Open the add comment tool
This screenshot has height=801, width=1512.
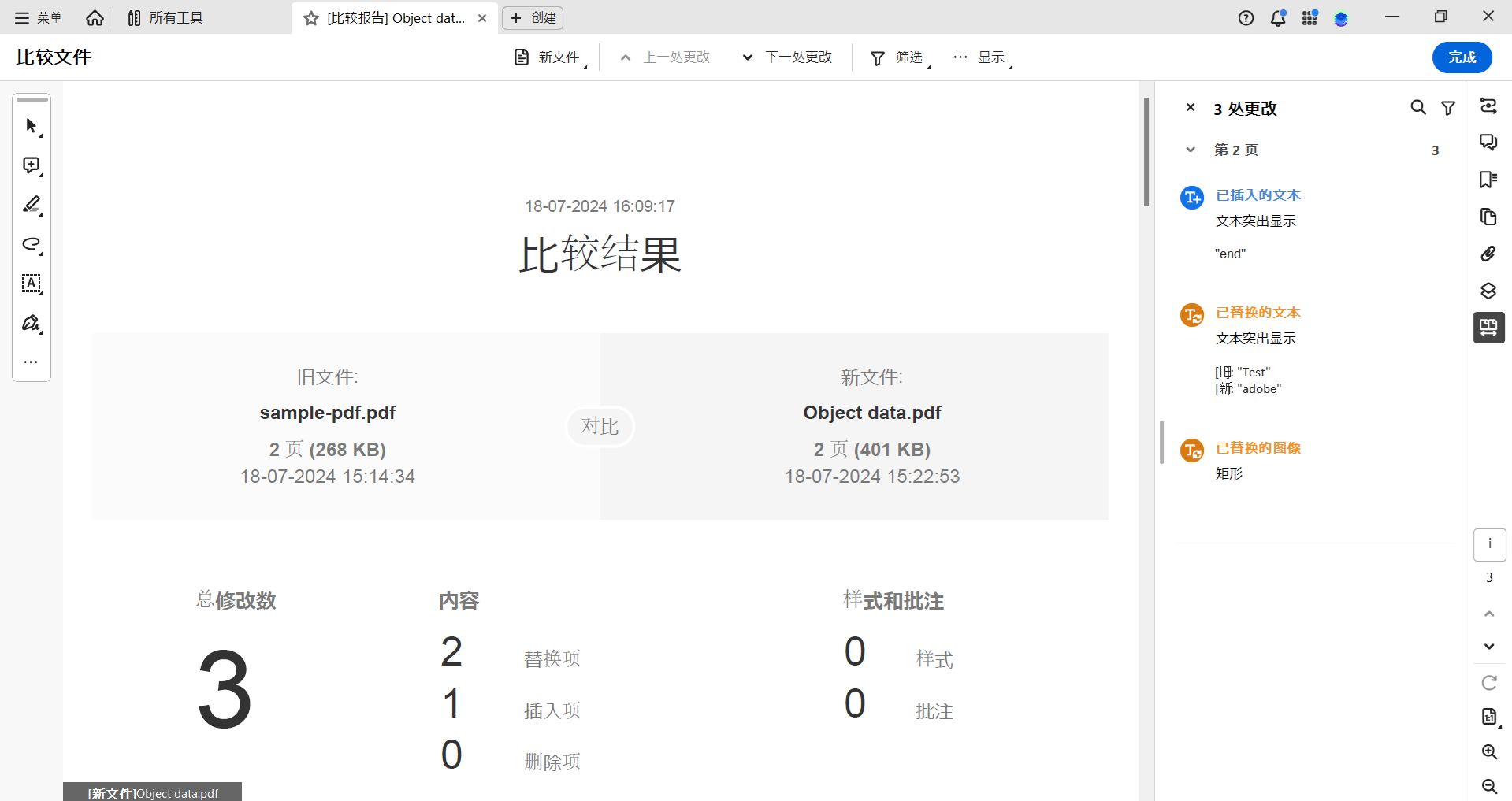tap(32, 165)
